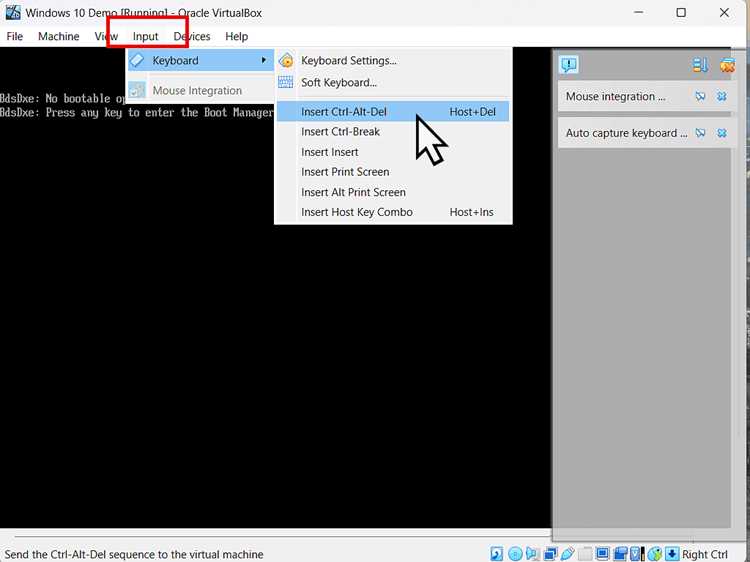
Task: Click the Right Ctrl host key label
Action: point(705,554)
